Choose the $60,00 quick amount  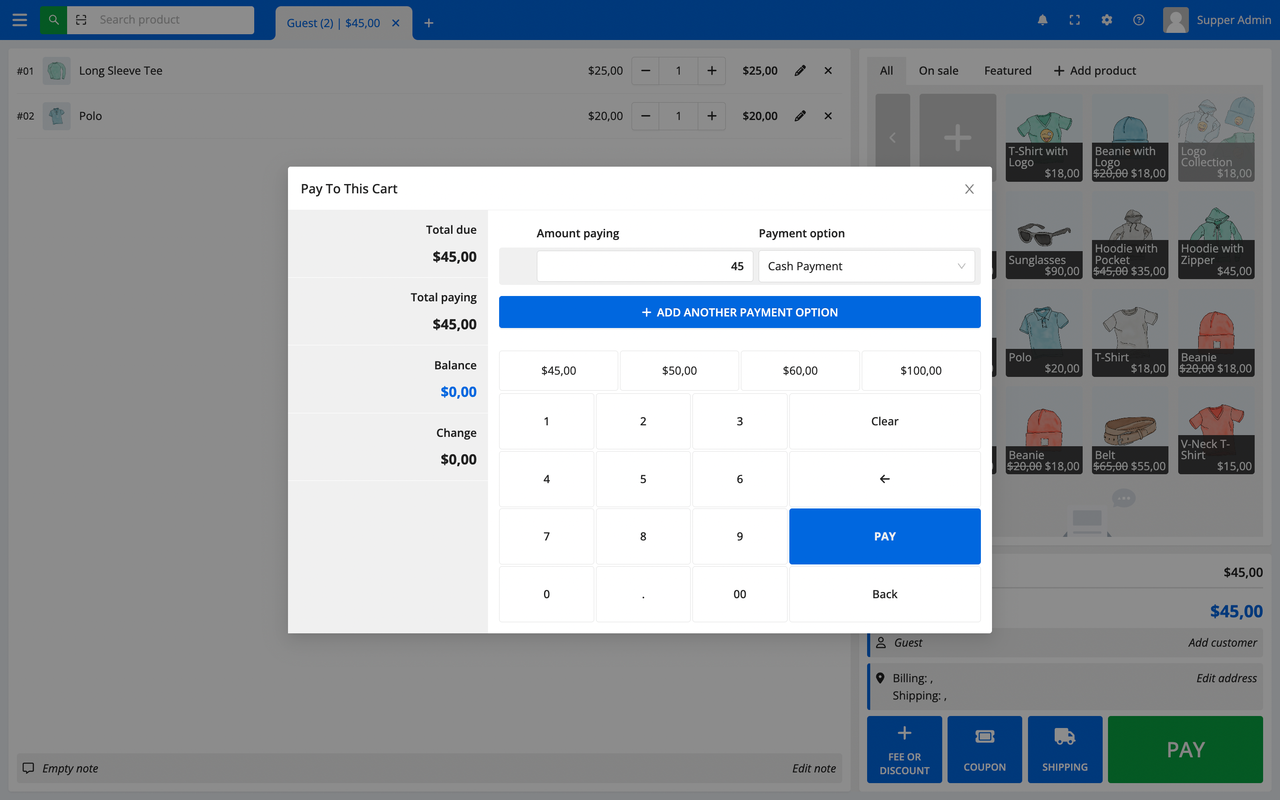[800, 371]
